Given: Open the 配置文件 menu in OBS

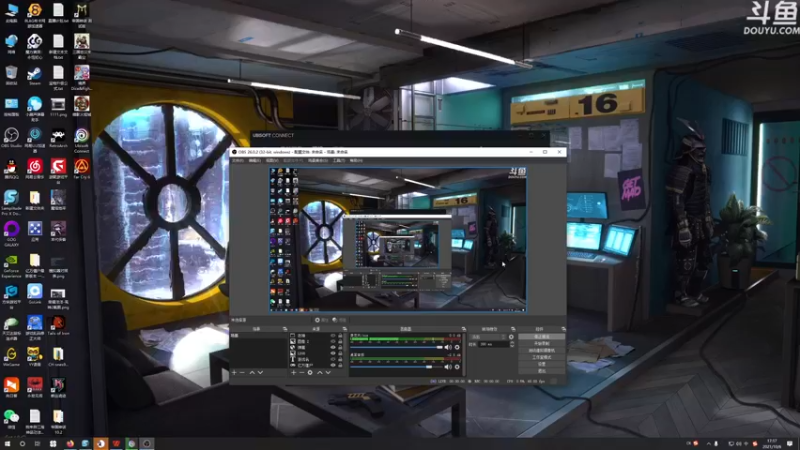Looking at the screenshot, I should coord(293,160).
